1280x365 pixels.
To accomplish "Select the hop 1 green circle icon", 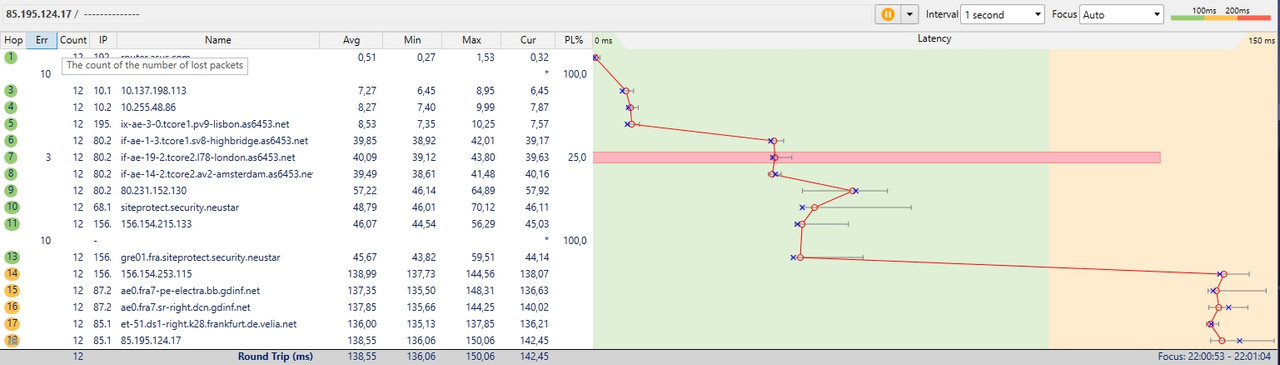I will pyautogui.click(x=12, y=57).
